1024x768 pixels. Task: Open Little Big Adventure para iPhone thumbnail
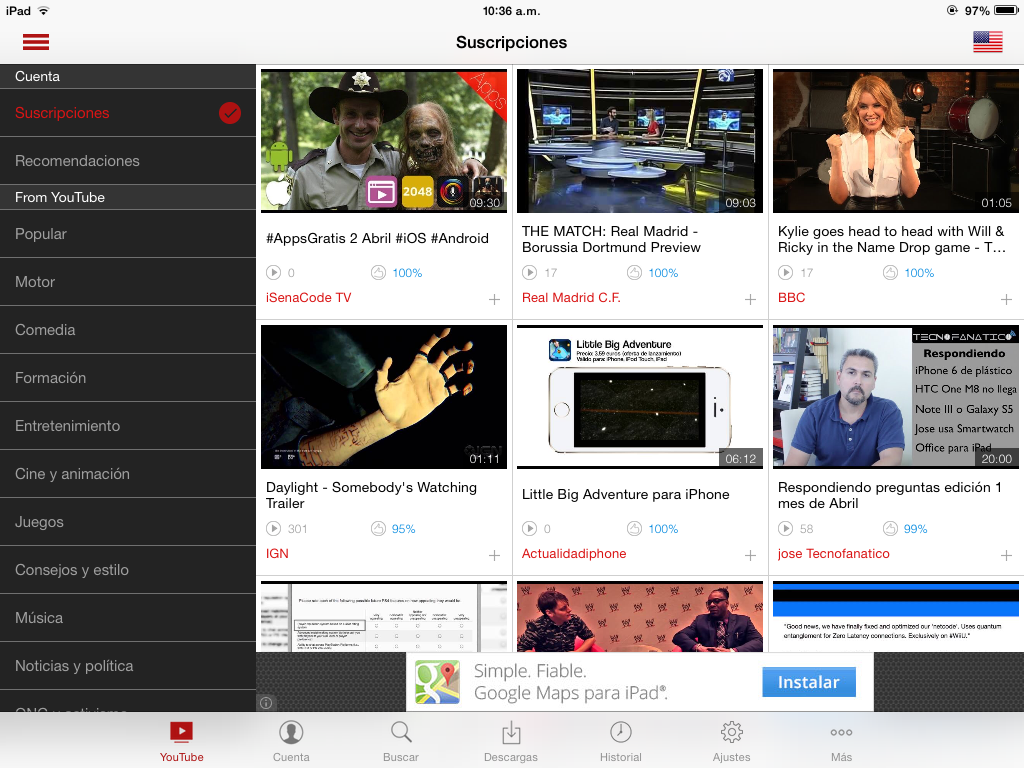click(640, 397)
